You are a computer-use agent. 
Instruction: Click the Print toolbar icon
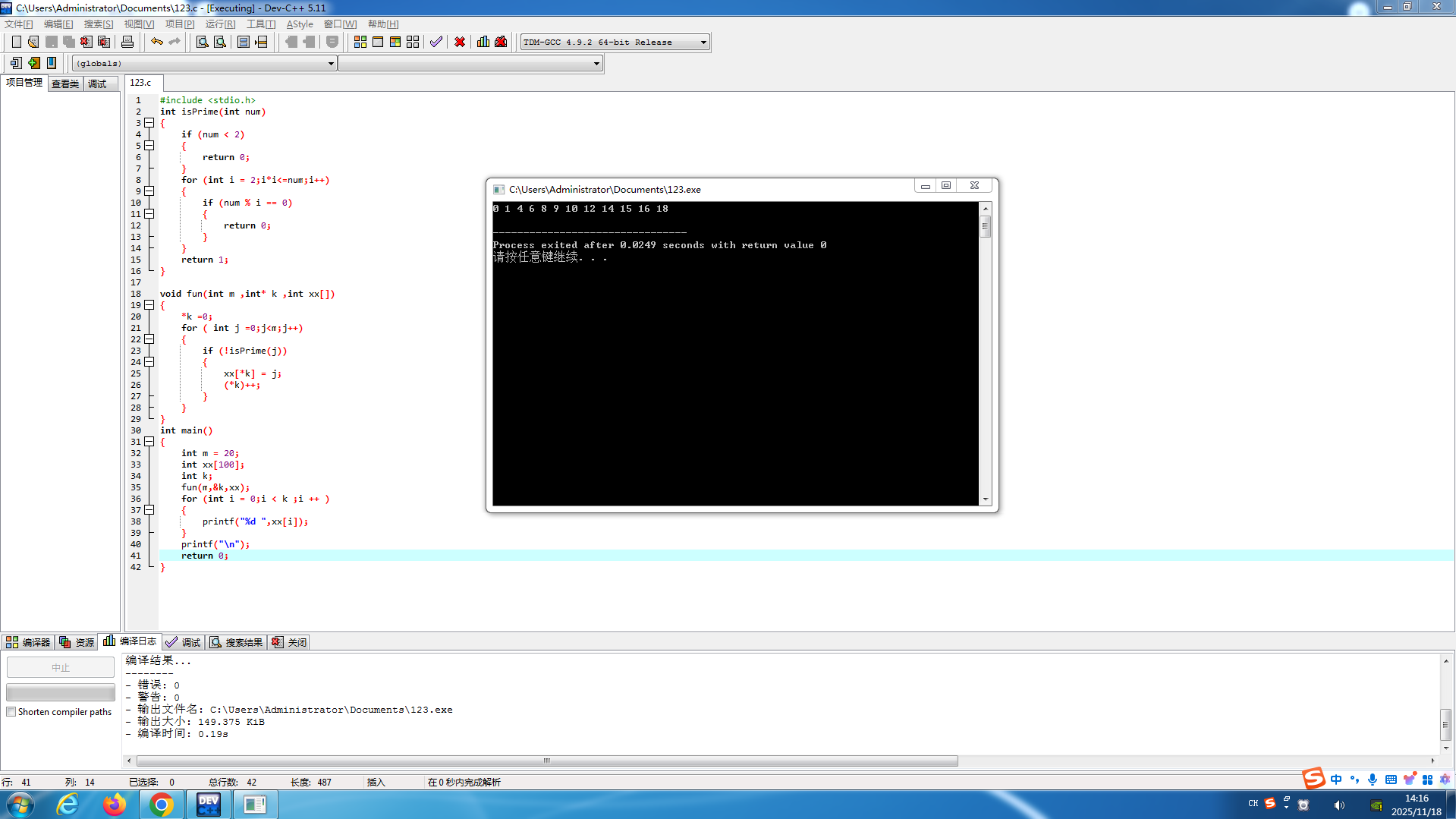(x=127, y=42)
